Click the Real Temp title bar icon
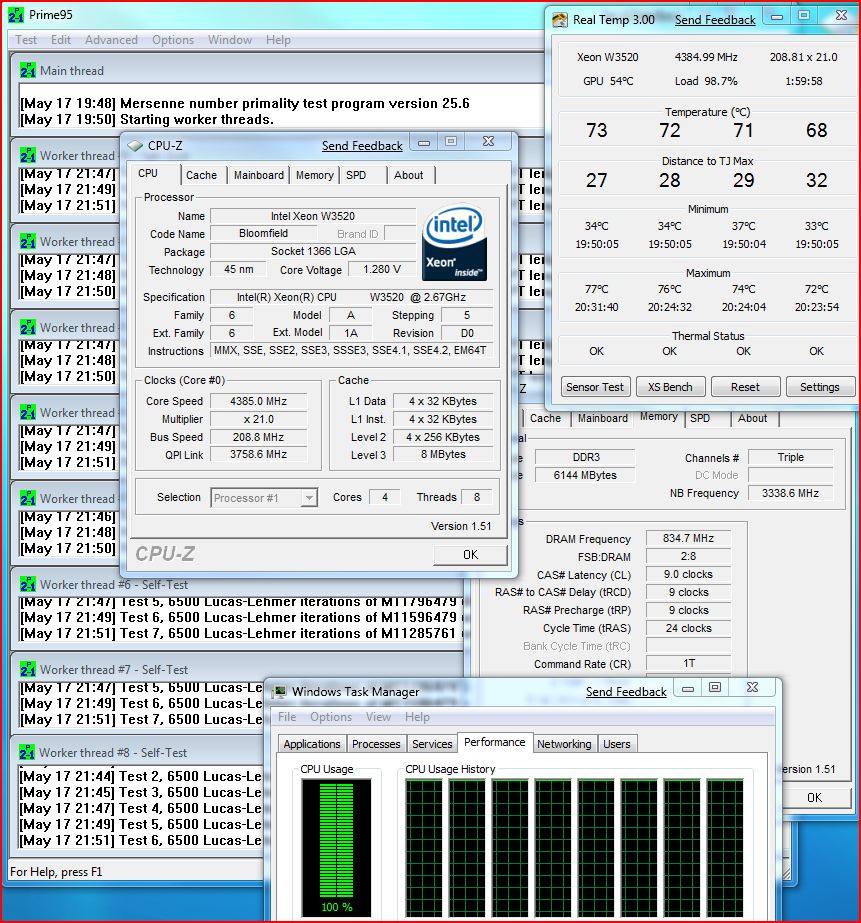861x923 pixels. pyautogui.click(x=559, y=20)
